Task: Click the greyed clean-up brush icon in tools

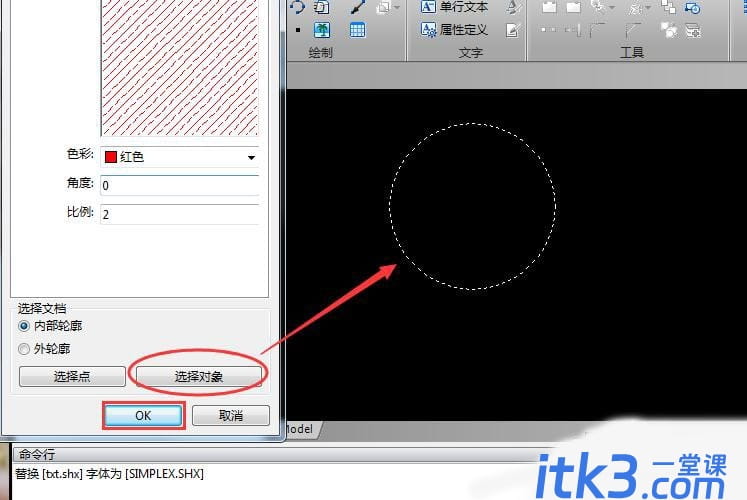Action: [x=635, y=7]
